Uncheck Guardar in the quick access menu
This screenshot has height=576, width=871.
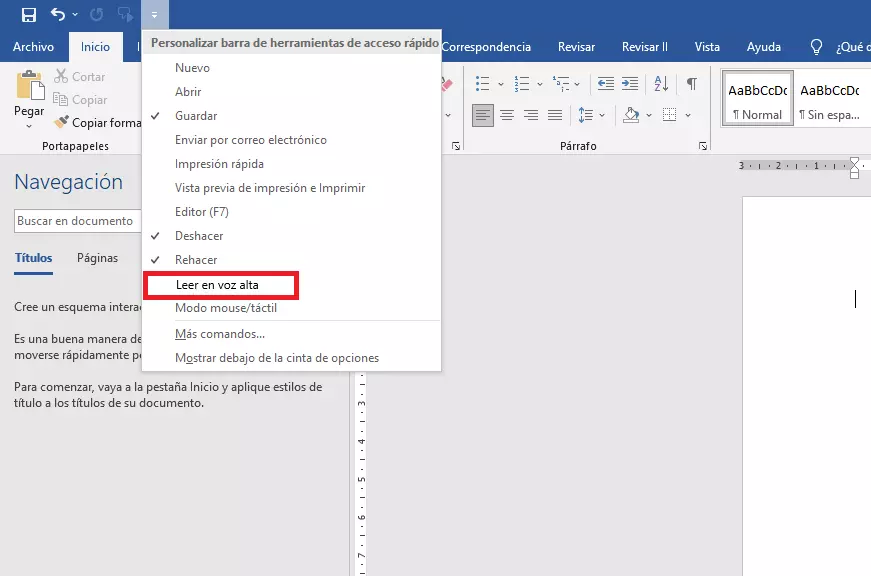click(196, 116)
